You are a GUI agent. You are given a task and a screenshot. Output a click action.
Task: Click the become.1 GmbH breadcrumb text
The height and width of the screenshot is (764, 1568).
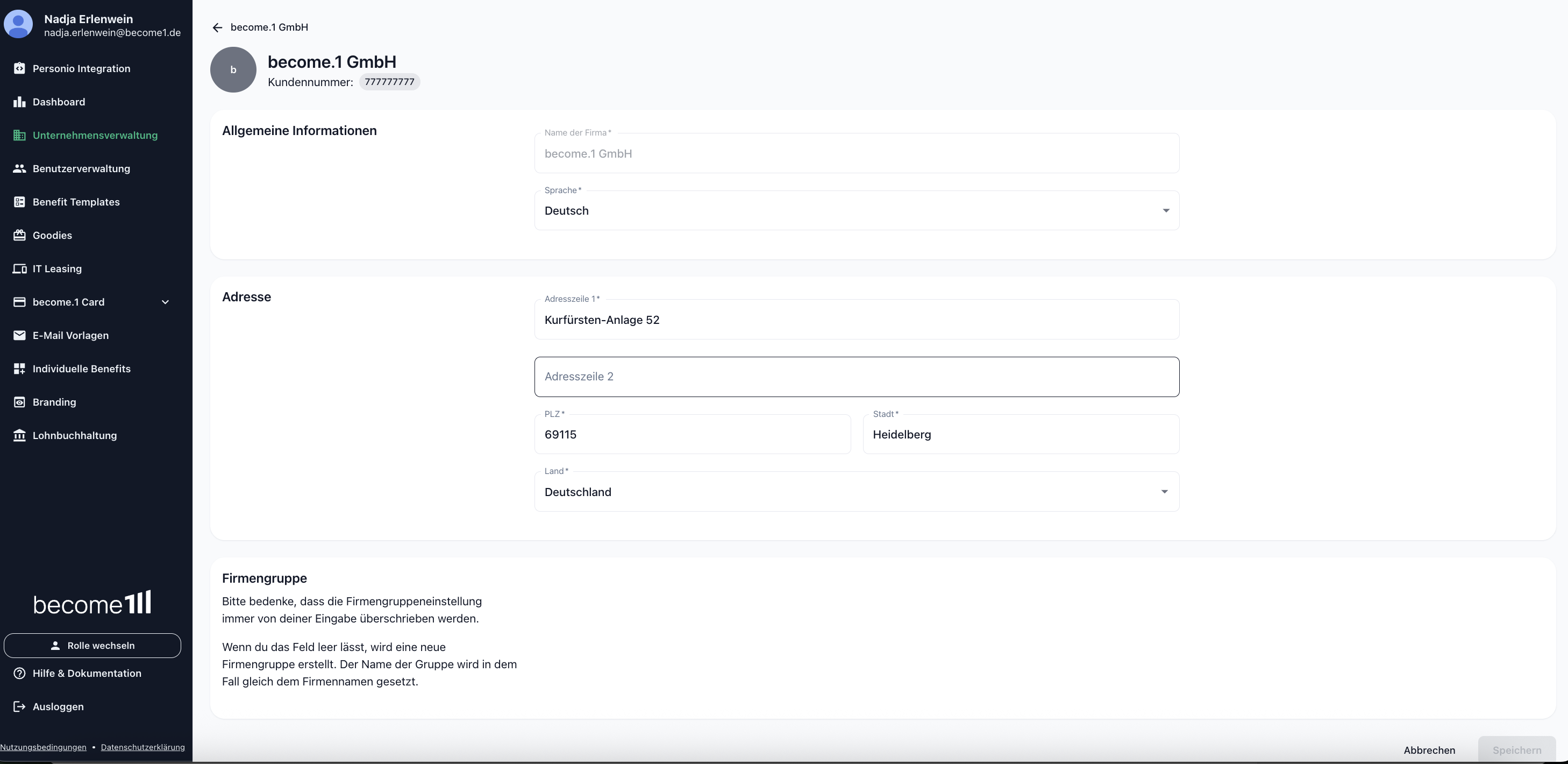[269, 27]
